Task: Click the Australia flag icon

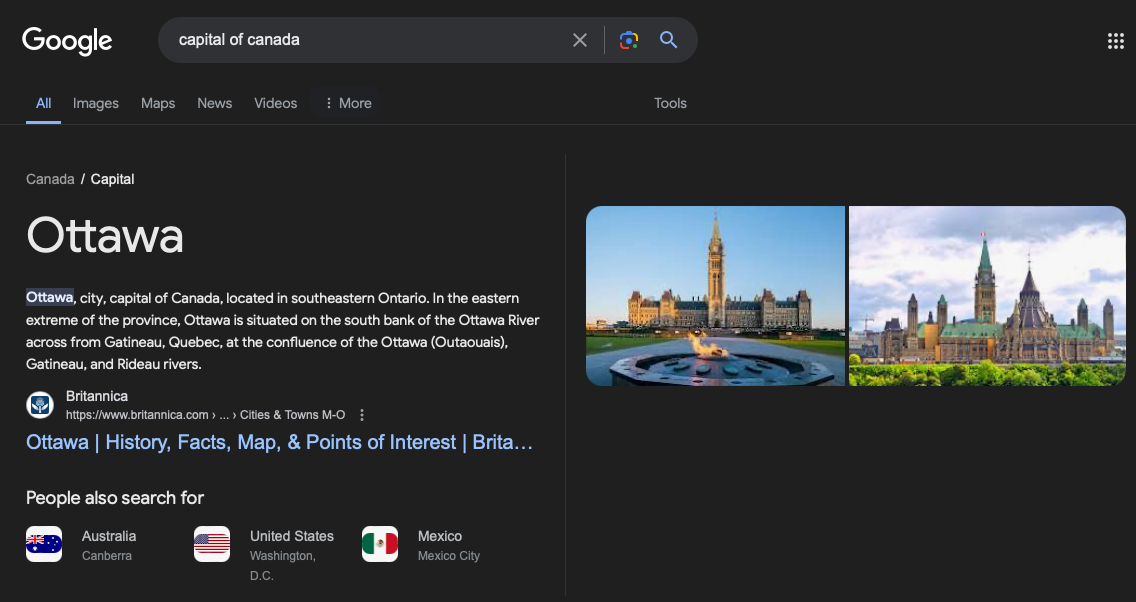Action: 44,543
